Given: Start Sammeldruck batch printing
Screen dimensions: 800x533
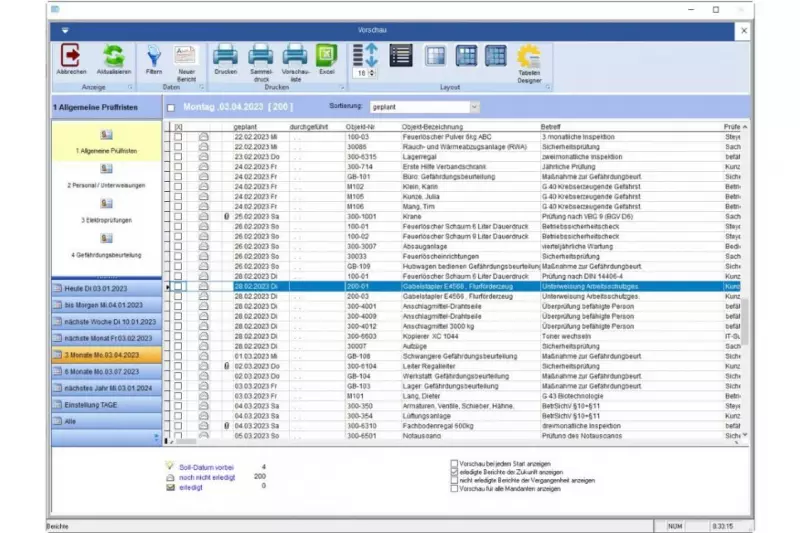Looking at the screenshot, I should [x=260, y=56].
